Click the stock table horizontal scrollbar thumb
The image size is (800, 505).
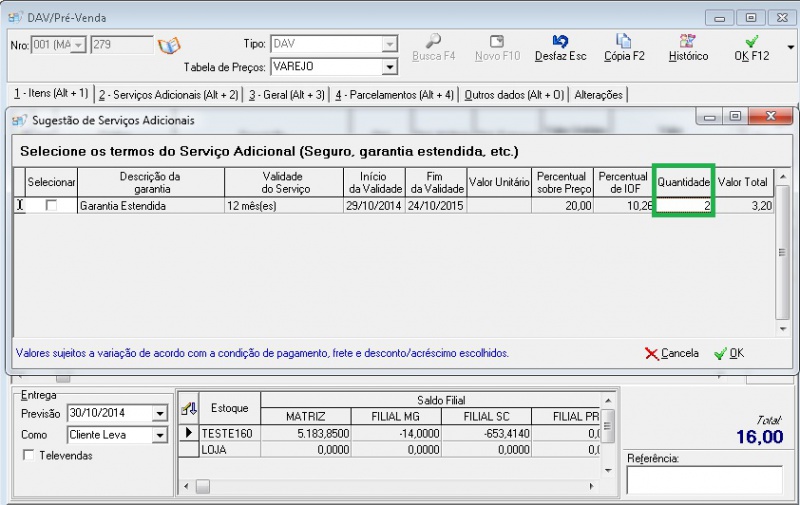(202, 486)
